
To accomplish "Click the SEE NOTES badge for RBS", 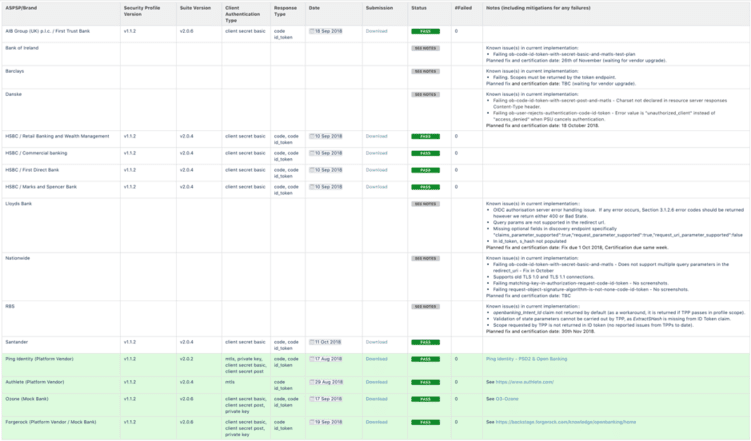I will coord(425,307).
